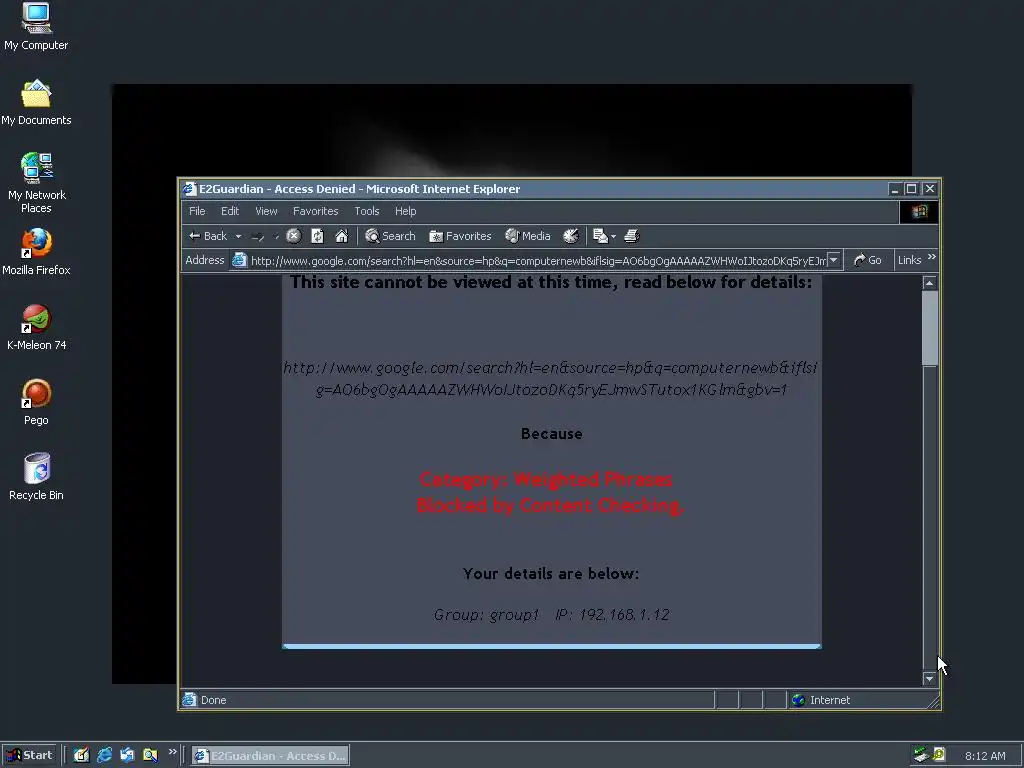Click the 'IP: 192.168.1.12' text
Viewport: 1024px width, 768px height.
point(612,615)
